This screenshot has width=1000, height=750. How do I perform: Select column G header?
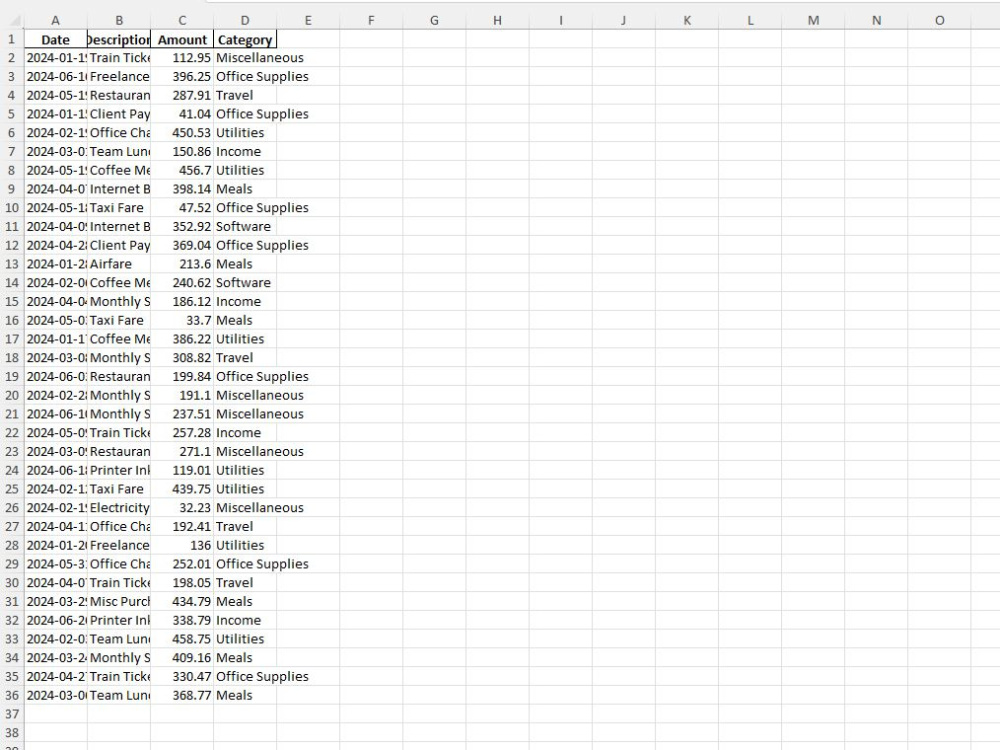434,20
